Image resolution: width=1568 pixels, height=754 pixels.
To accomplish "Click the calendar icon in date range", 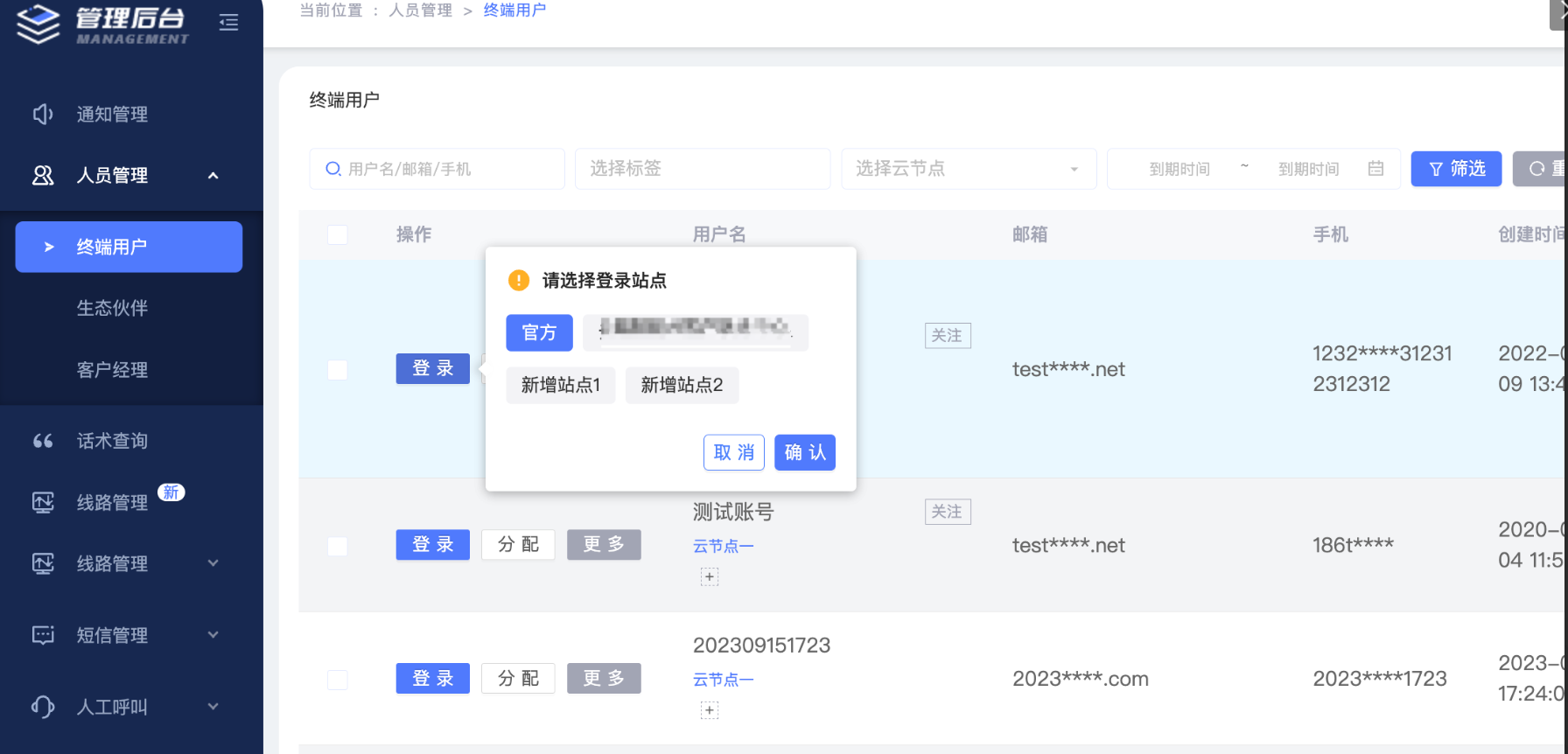I will [x=1375, y=169].
